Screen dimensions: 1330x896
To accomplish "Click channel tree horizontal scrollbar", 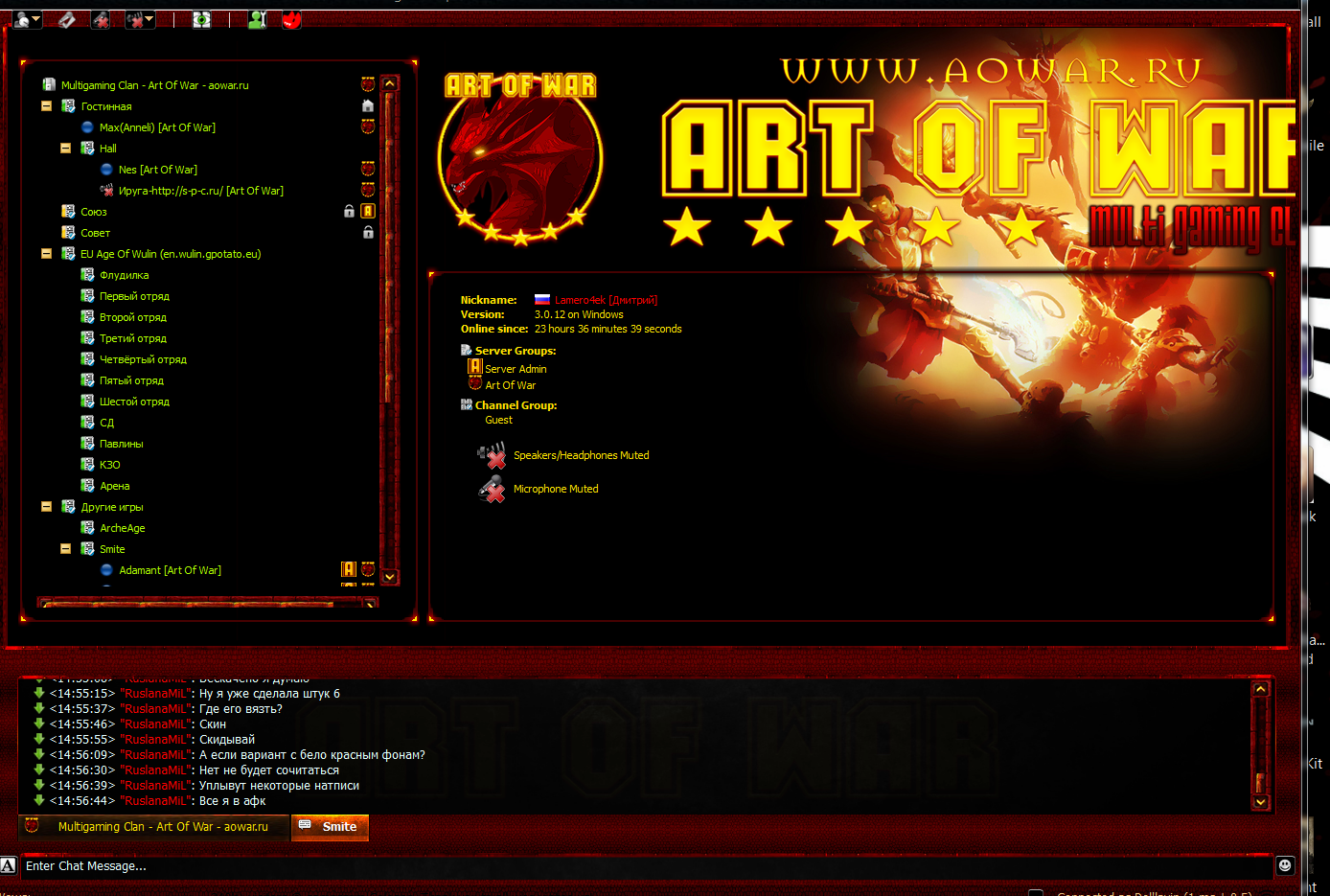I will pyautogui.click(x=207, y=604).
